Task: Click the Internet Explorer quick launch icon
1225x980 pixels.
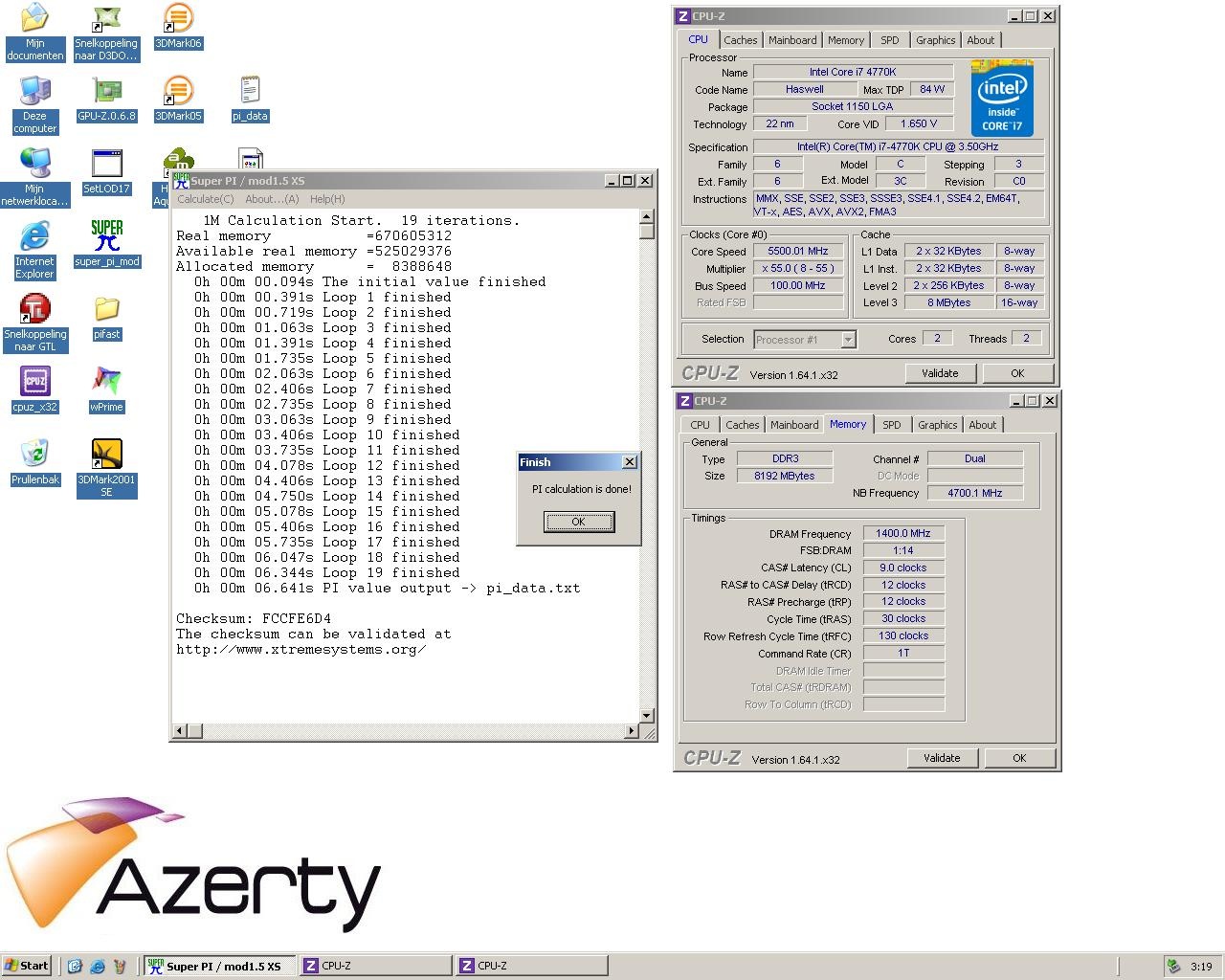Action: point(97,967)
